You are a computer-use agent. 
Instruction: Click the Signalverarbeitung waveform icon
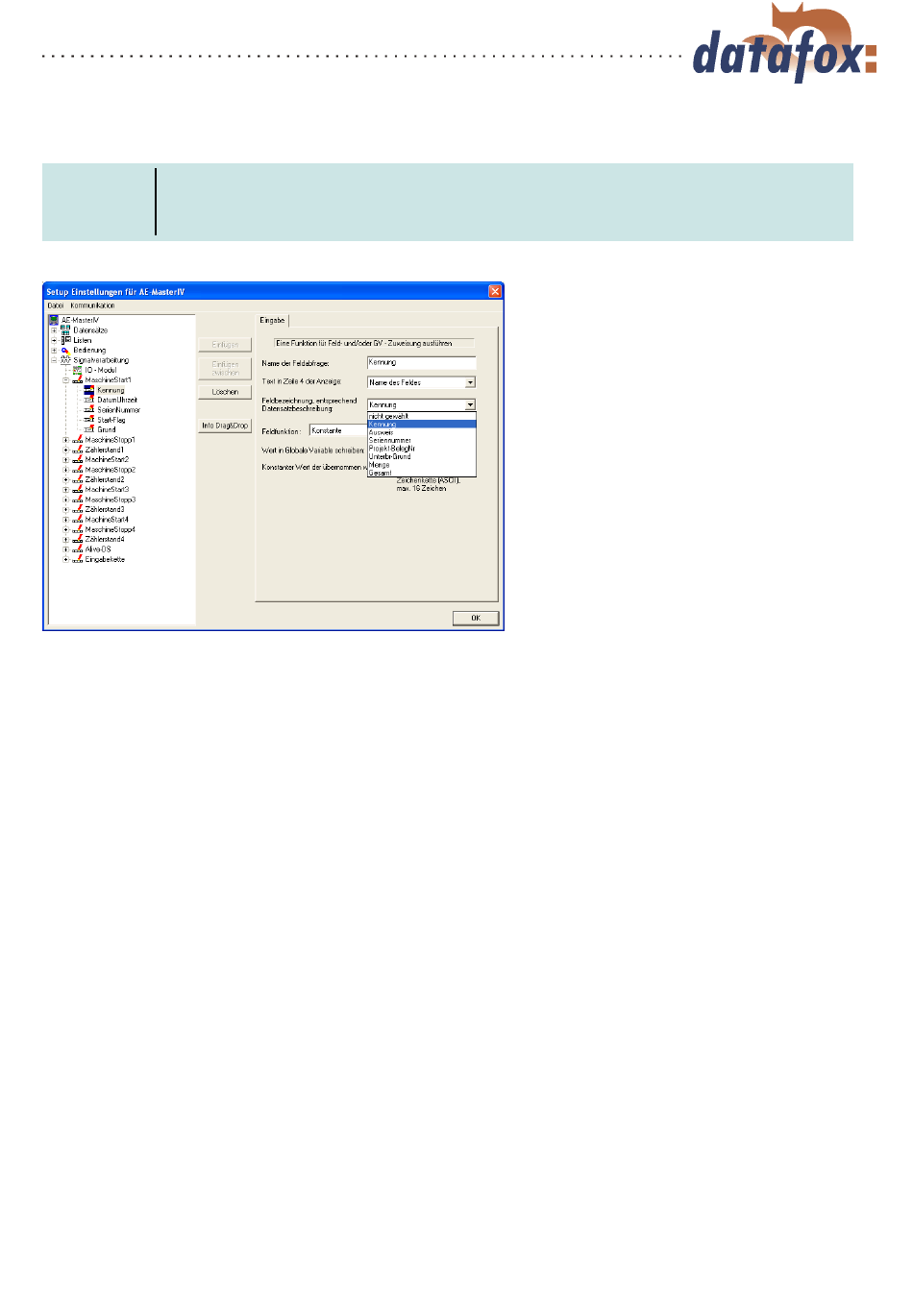coord(65,360)
